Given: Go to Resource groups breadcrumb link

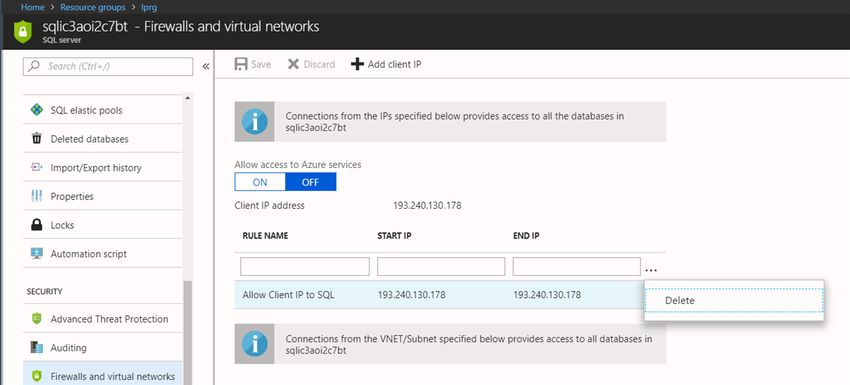Looking at the screenshot, I should [x=93, y=8].
